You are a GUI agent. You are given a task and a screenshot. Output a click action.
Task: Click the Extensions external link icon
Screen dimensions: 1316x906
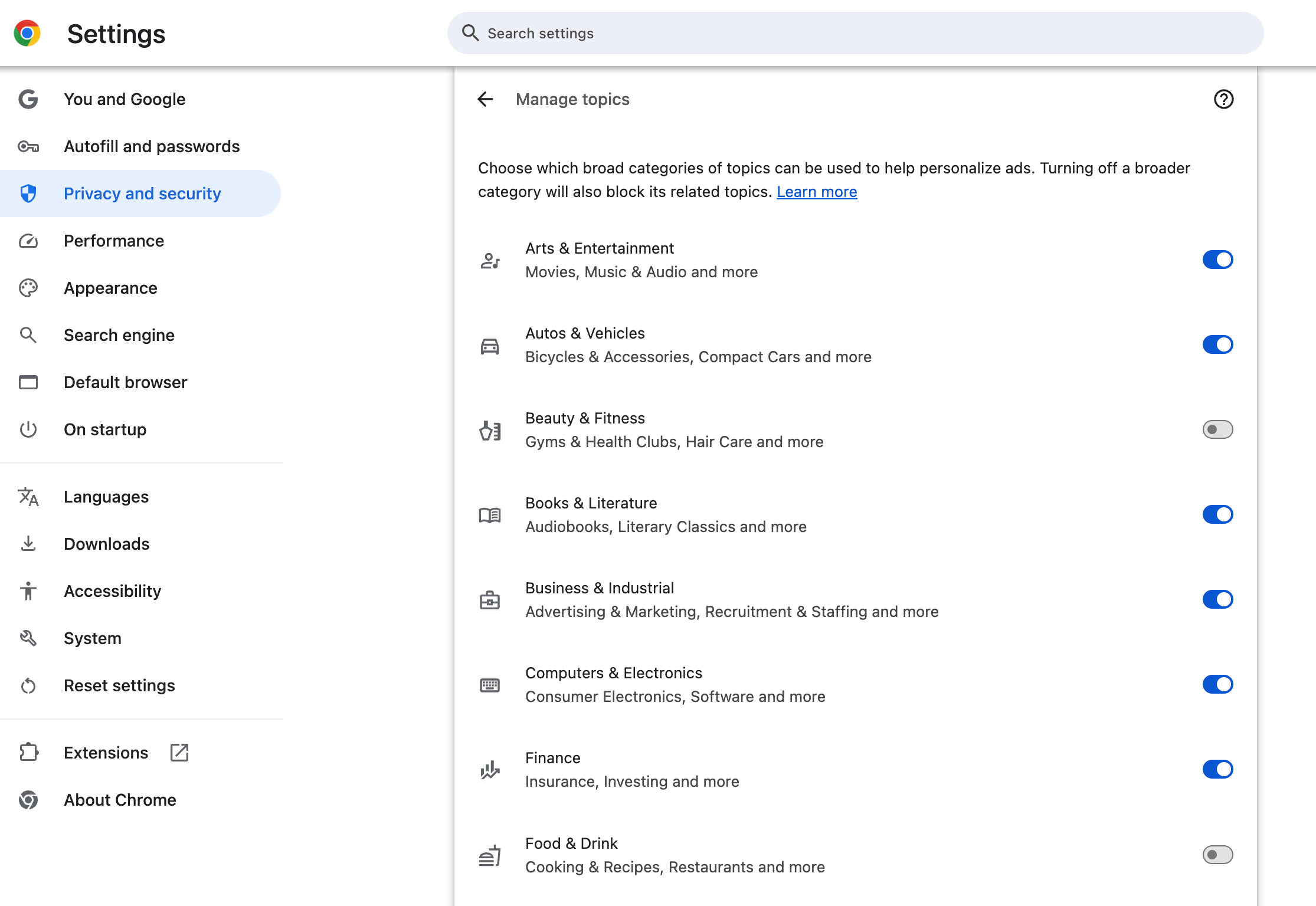pyautogui.click(x=180, y=753)
